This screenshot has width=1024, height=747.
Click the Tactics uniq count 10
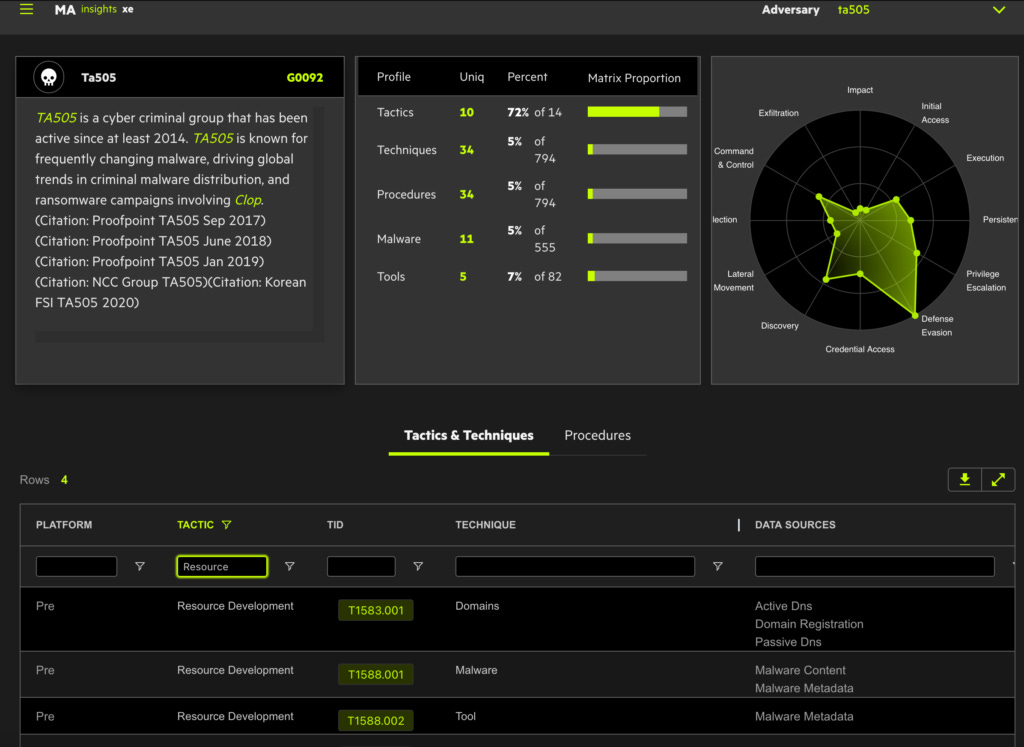[x=466, y=112]
